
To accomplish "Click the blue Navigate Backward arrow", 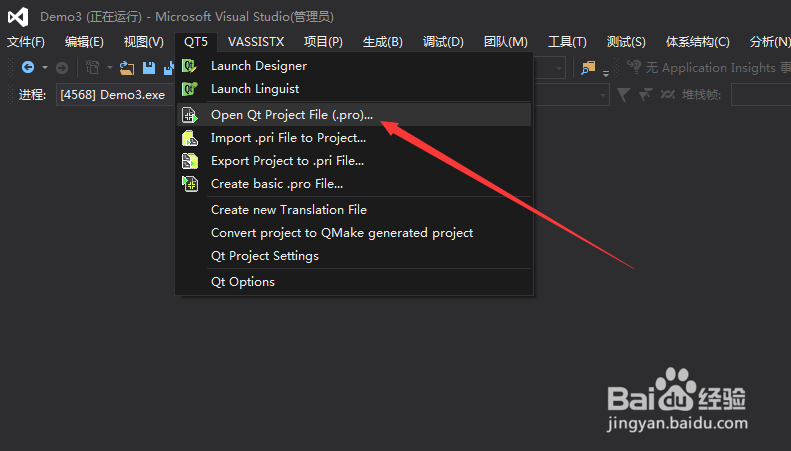I will pos(28,68).
